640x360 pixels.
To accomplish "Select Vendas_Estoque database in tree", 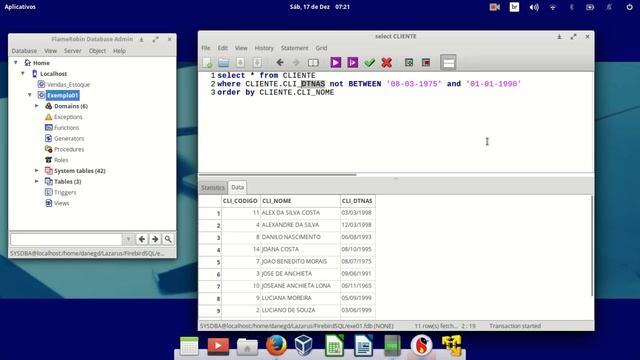I will coord(68,84).
